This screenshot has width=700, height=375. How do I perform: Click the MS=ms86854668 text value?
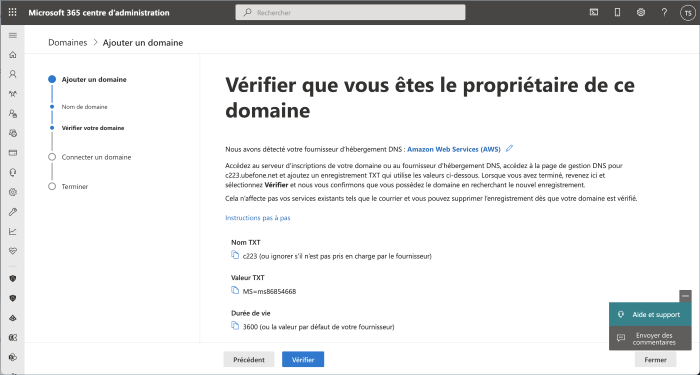[269, 292]
